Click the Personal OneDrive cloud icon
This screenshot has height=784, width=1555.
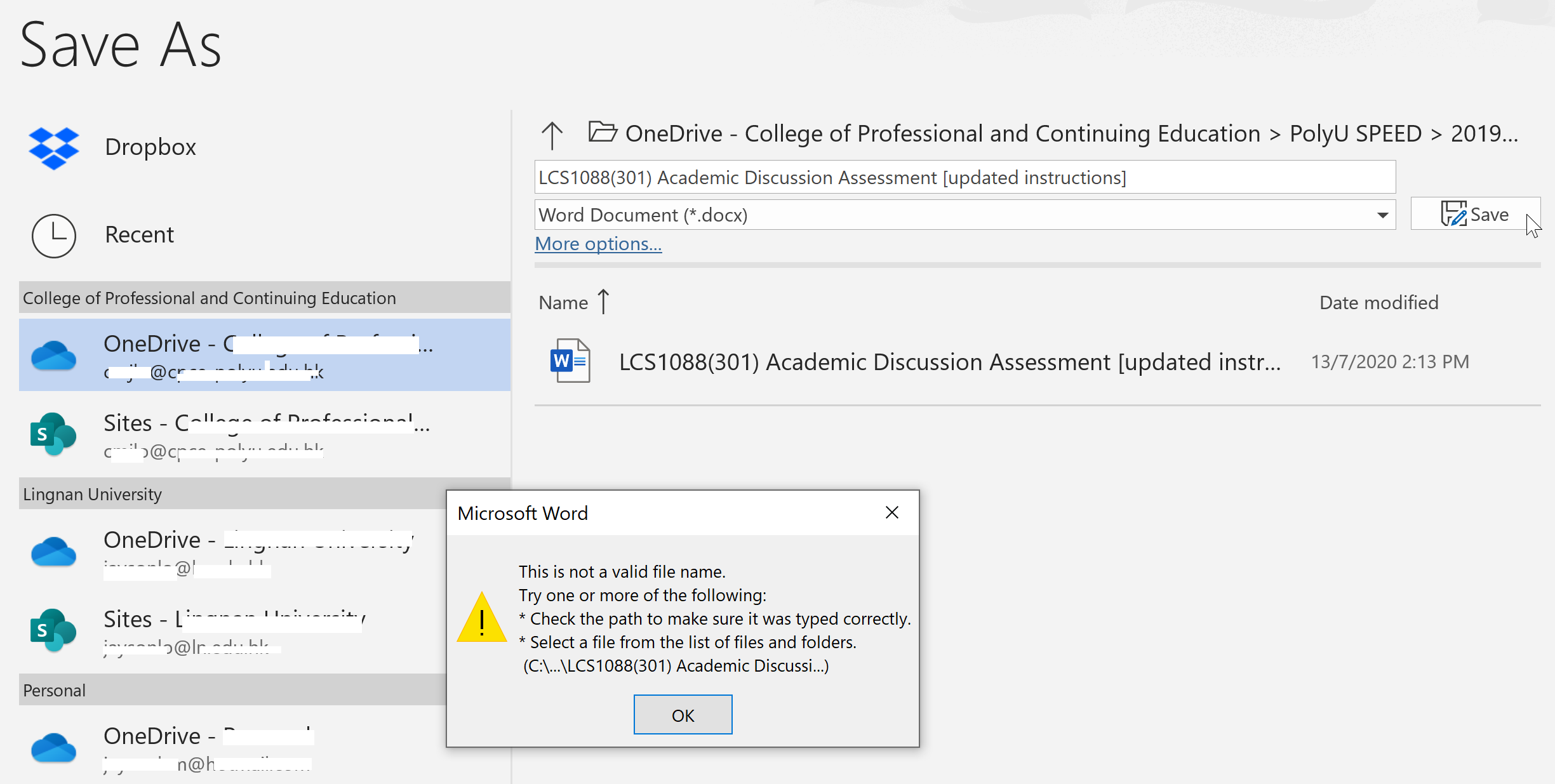(x=54, y=748)
